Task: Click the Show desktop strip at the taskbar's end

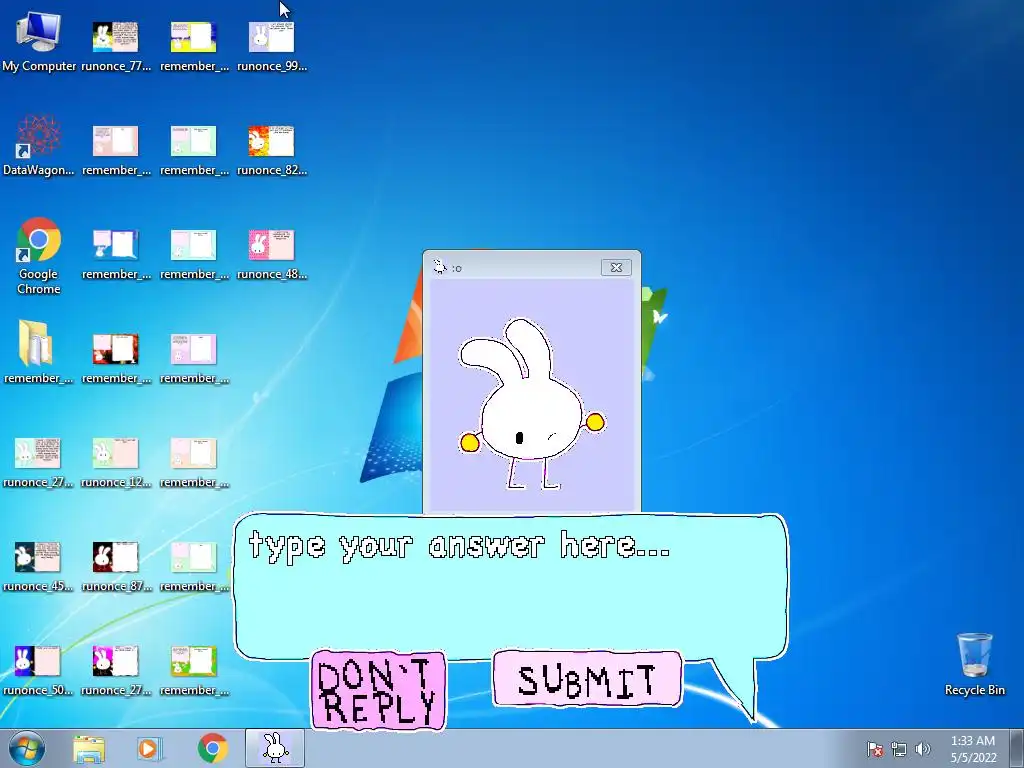Action: pos(1017,748)
